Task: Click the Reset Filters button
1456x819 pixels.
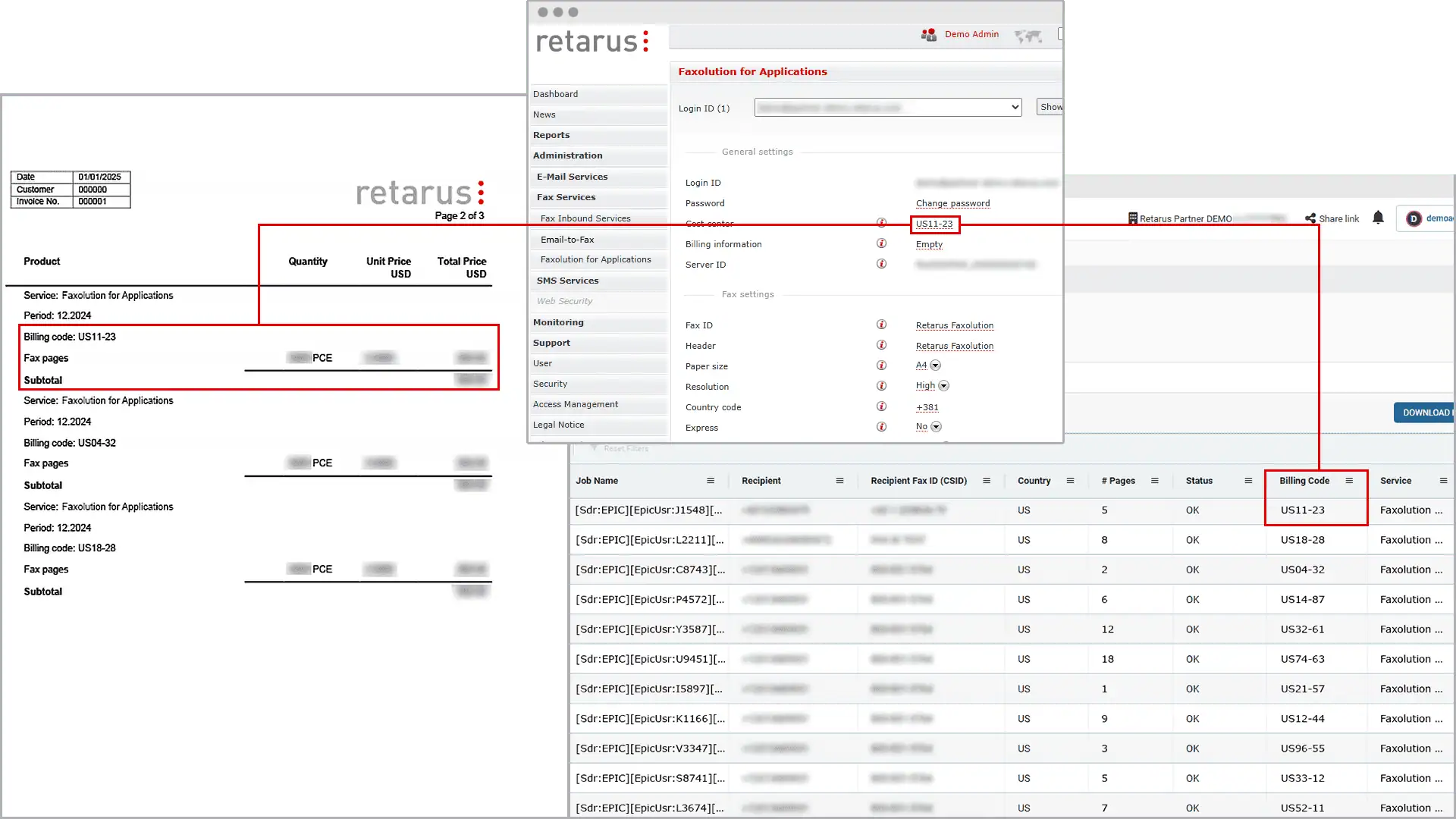Action: 619,449
